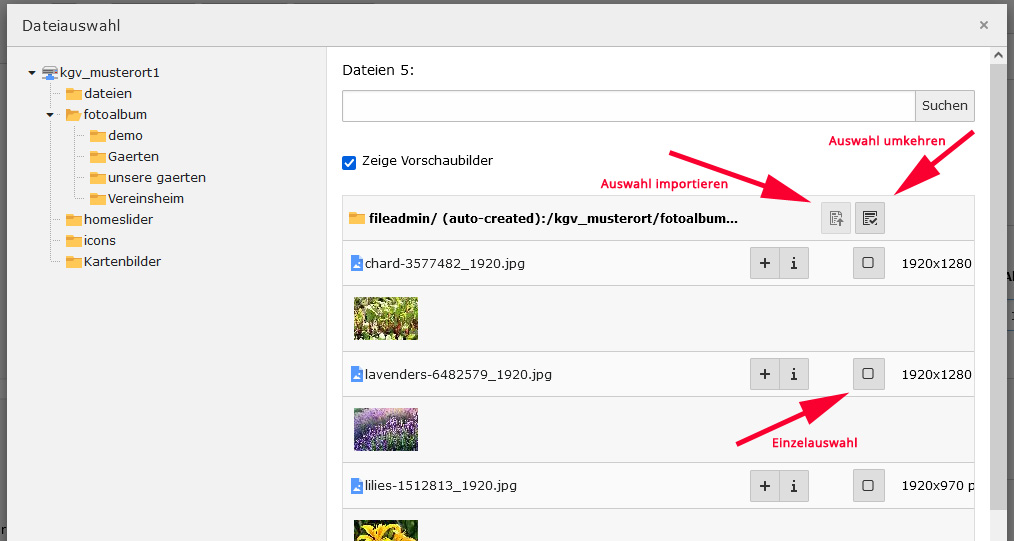
Task: Add lilies-1512813_1920.jpg with its plus button
Action: (764, 485)
